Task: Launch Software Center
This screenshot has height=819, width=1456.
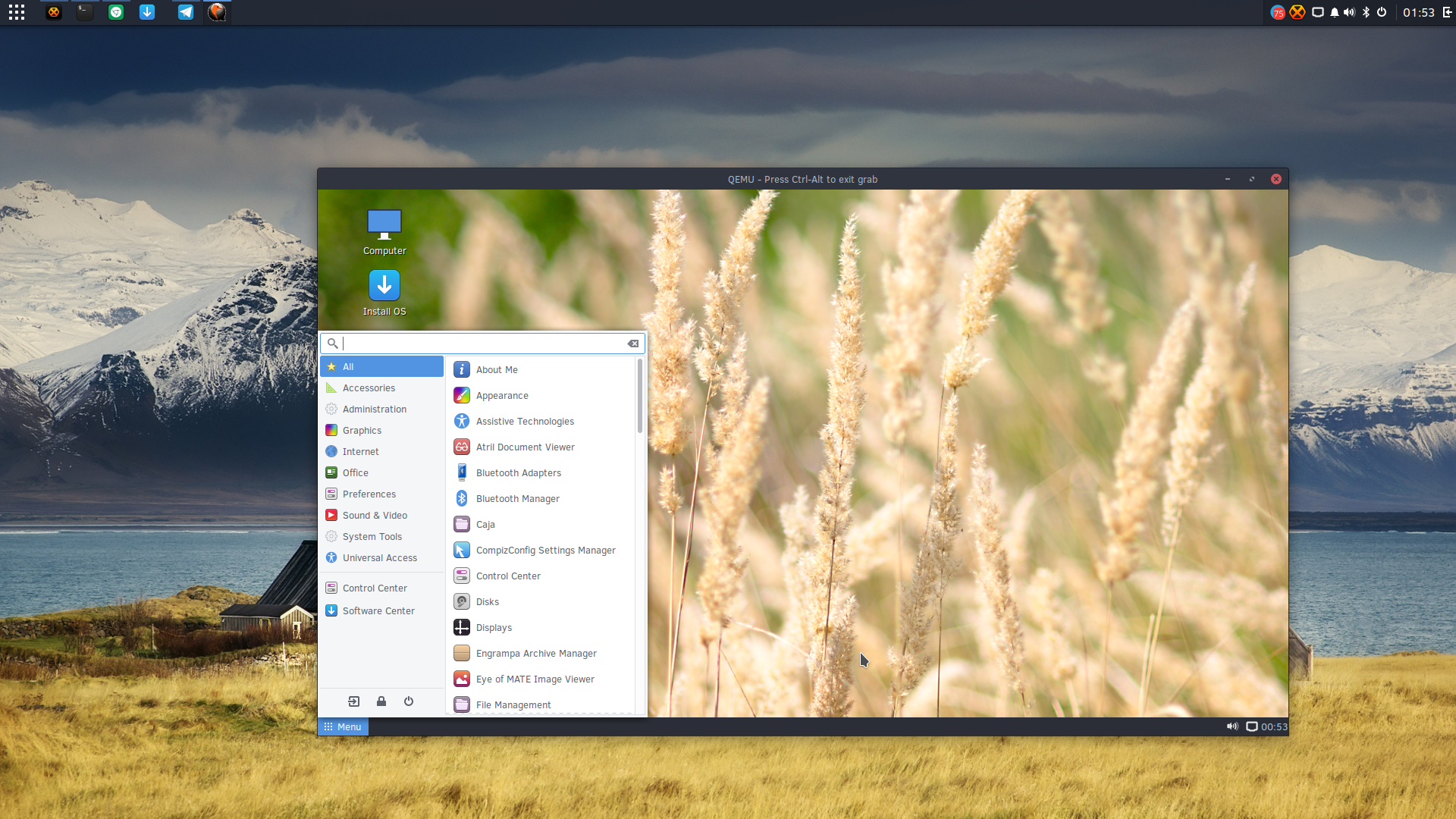Action: click(x=381, y=610)
